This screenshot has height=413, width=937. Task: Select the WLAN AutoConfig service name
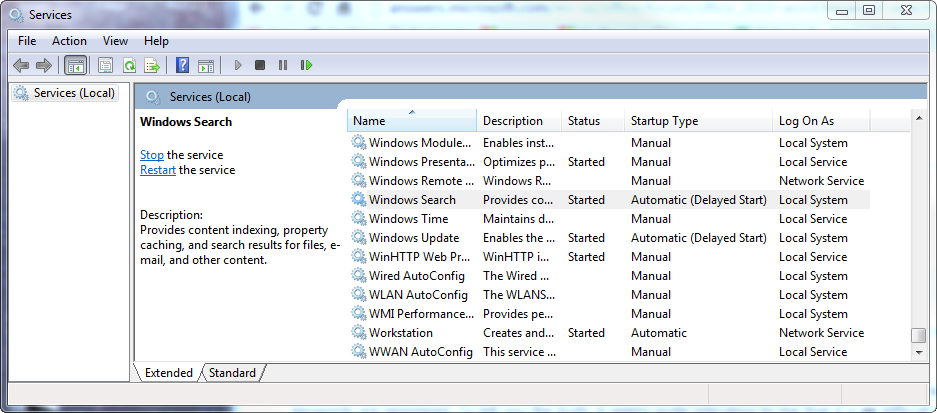[418, 295]
